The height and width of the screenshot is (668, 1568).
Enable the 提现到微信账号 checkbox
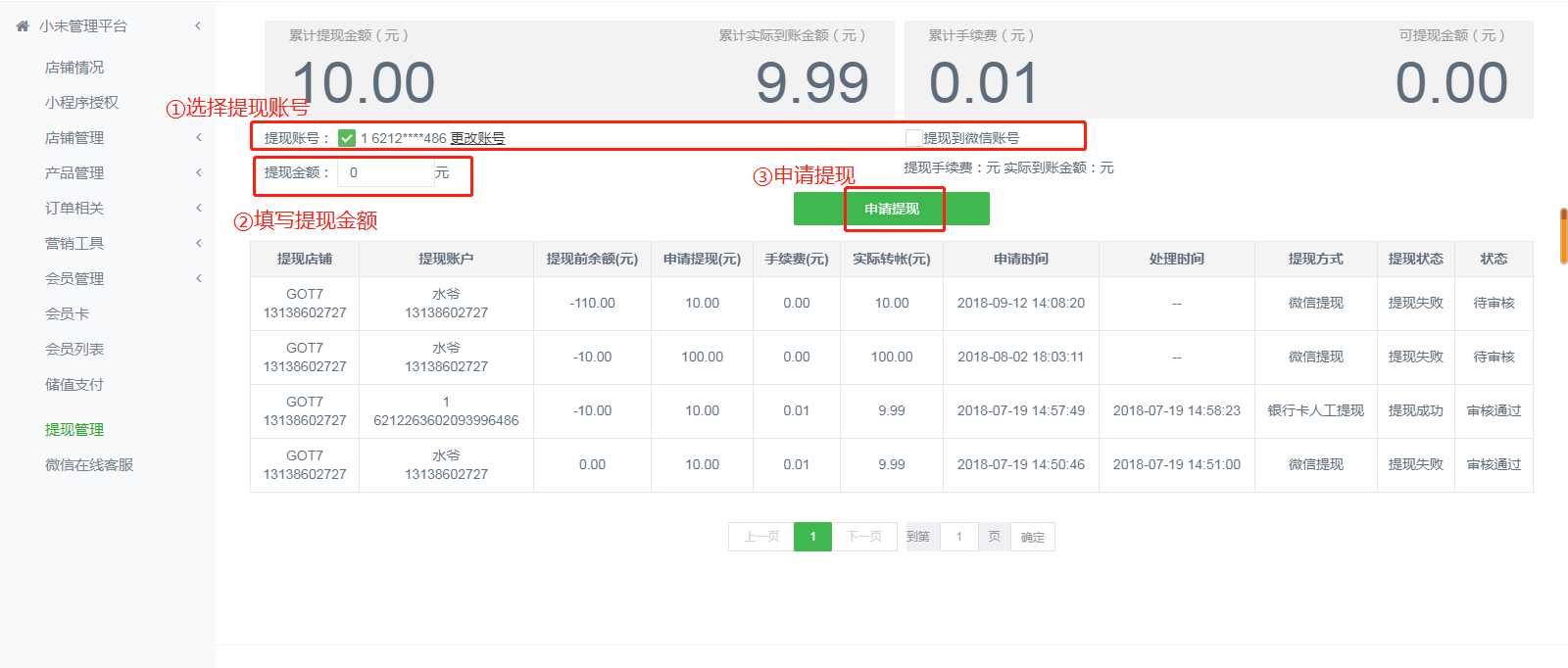(x=913, y=138)
